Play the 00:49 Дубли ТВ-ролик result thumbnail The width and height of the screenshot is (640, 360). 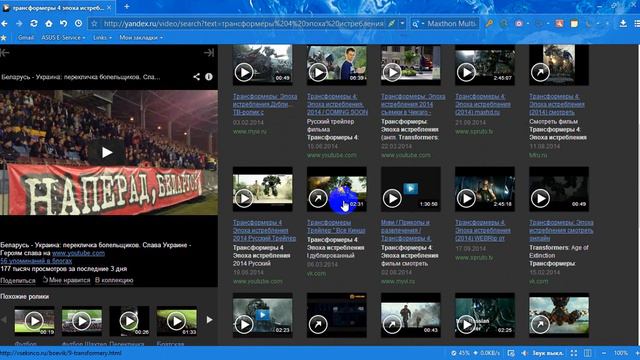click(x=262, y=65)
